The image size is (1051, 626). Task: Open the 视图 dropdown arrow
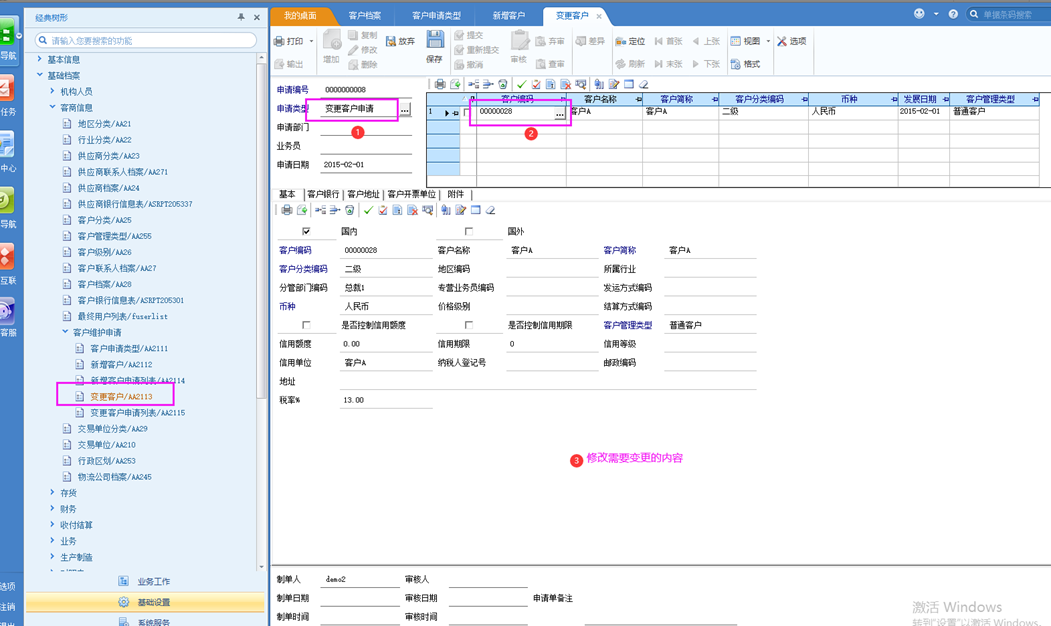(768, 42)
